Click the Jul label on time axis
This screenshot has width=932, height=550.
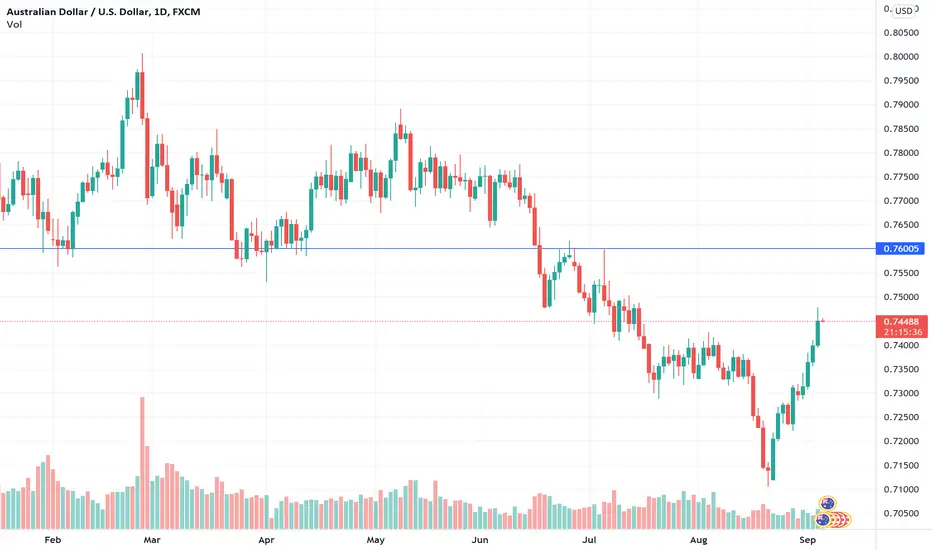point(589,540)
